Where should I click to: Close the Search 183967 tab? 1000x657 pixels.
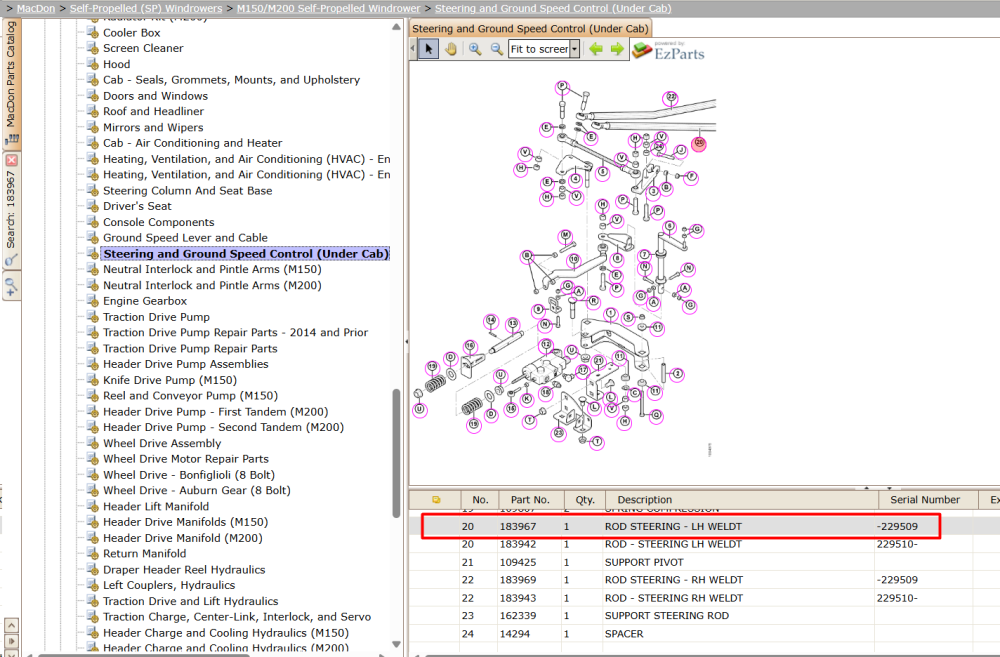[11, 160]
